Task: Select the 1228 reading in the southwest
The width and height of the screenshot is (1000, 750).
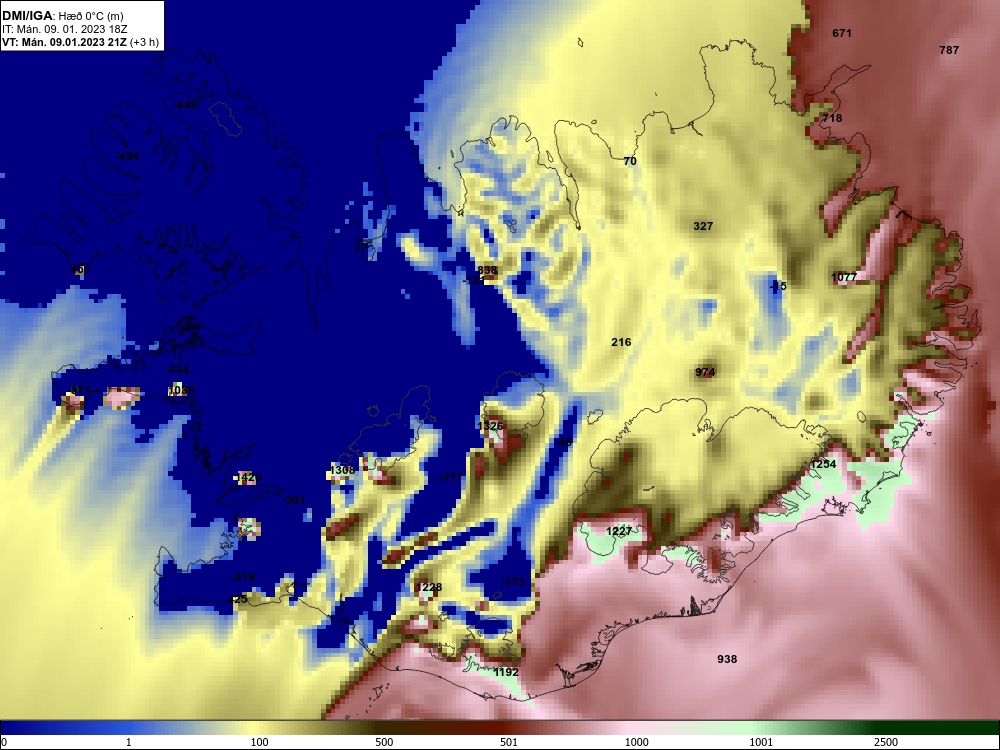Action: tap(429, 587)
